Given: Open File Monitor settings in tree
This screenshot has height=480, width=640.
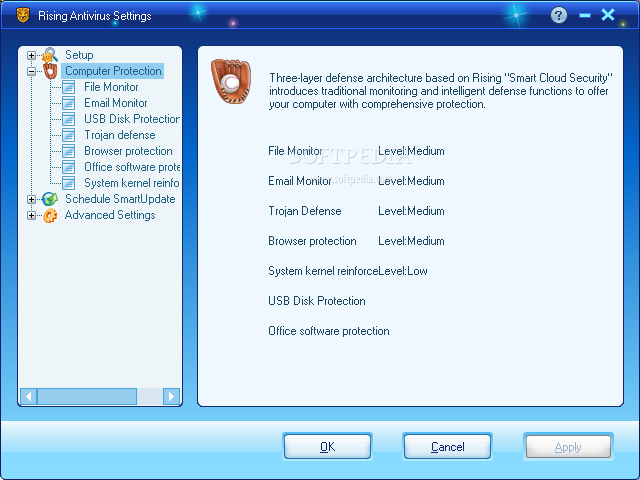Looking at the screenshot, I should click(111, 87).
